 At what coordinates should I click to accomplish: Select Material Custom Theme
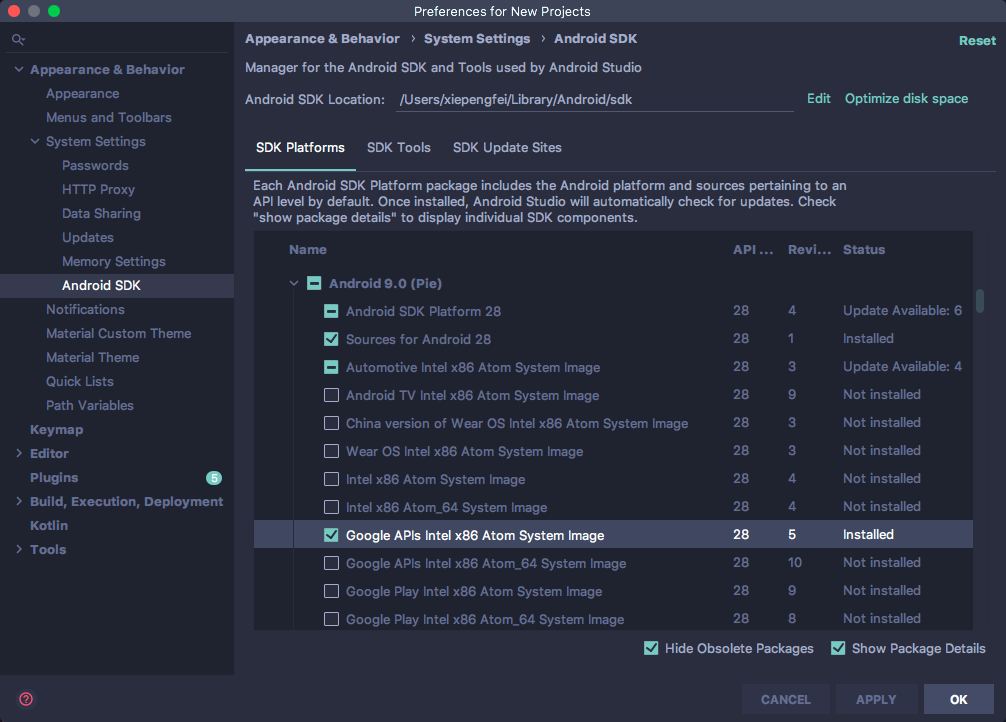click(119, 334)
